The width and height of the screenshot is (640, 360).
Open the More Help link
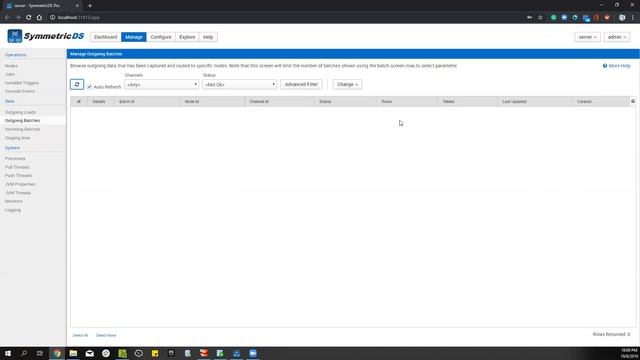[619, 66]
